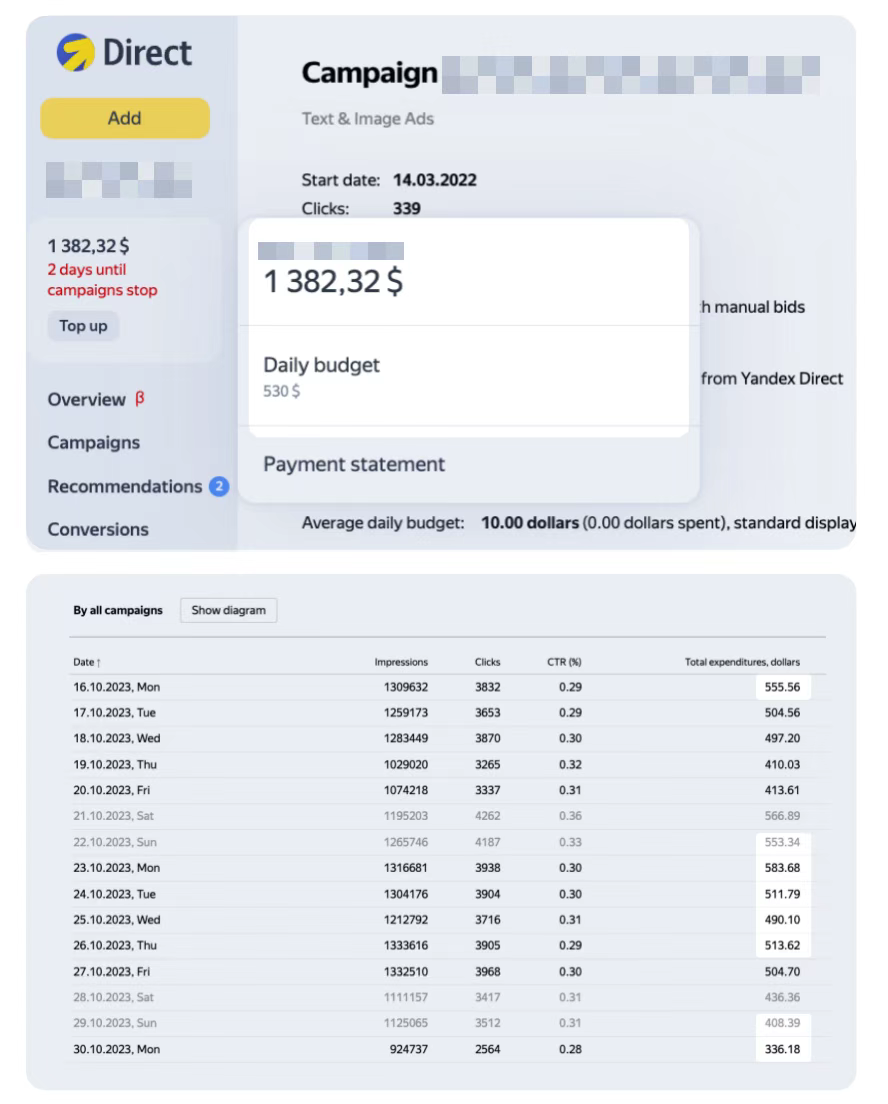Click the CTR value 0.32
The image size is (888, 1104).
pos(570,765)
